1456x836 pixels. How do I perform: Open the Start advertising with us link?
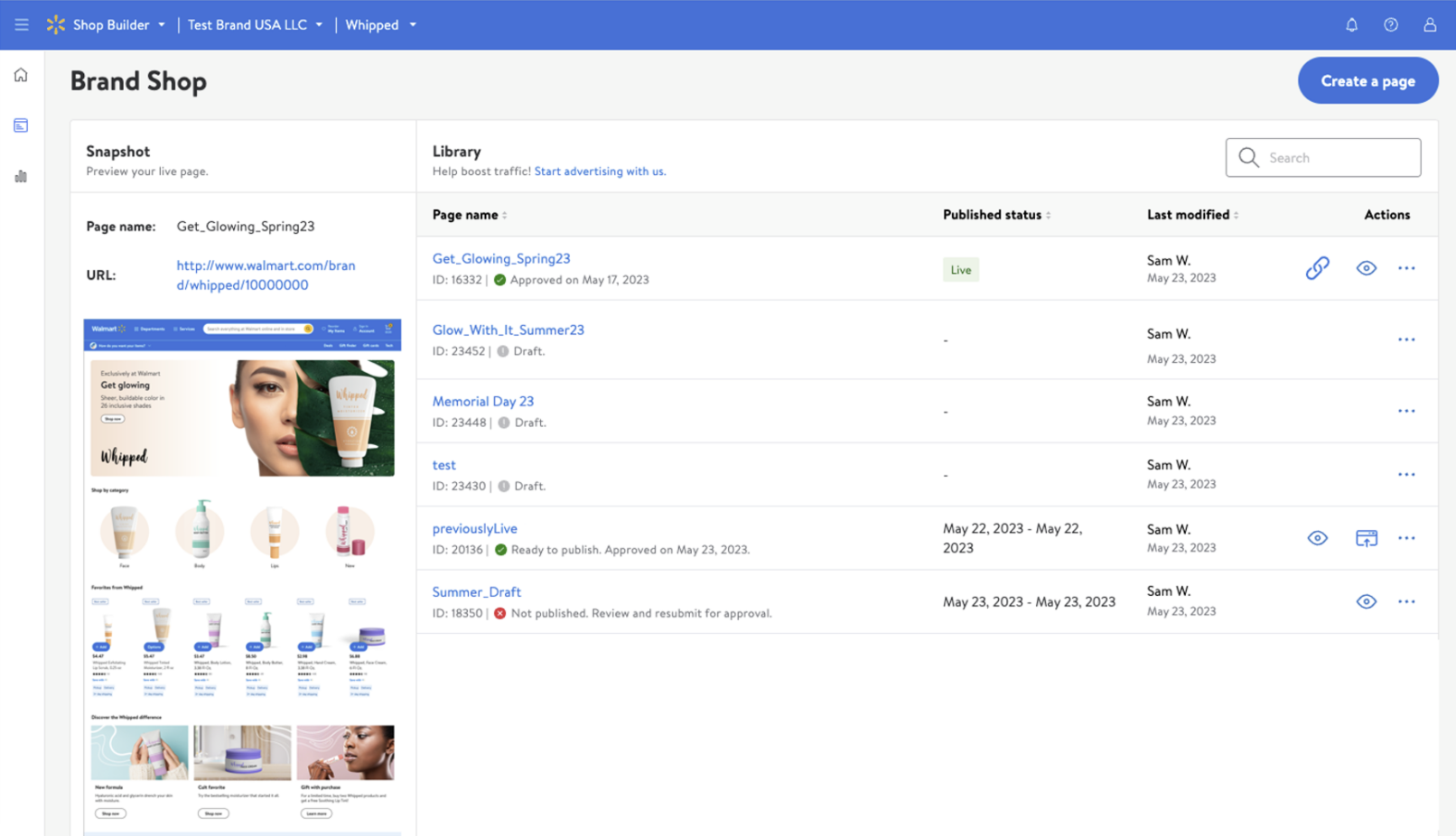point(599,171)
